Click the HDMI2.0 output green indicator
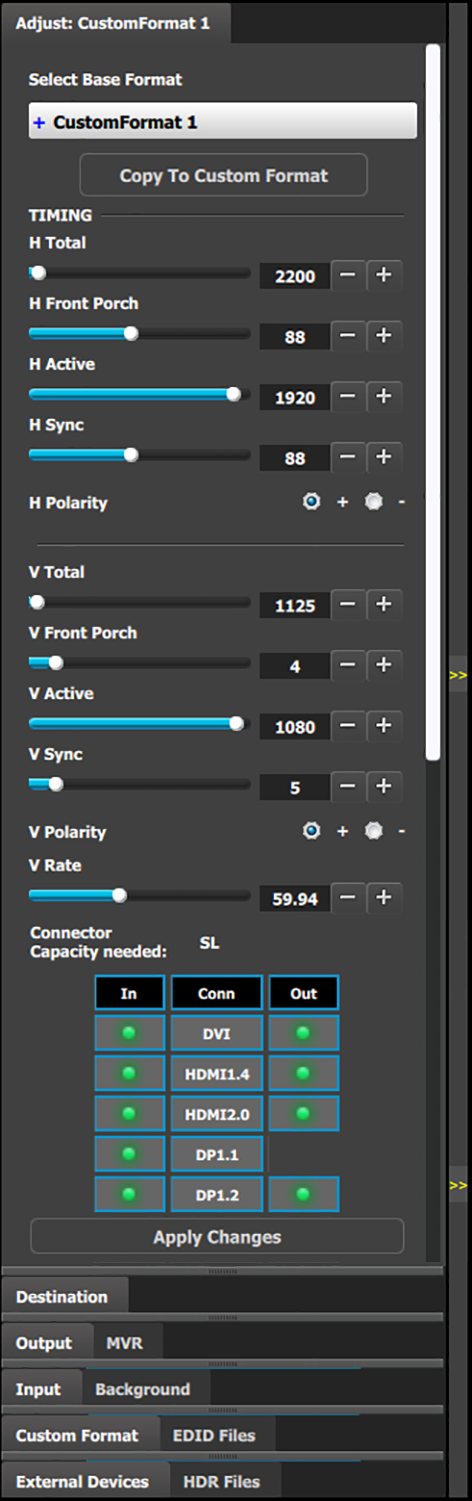 (304, 1113)
